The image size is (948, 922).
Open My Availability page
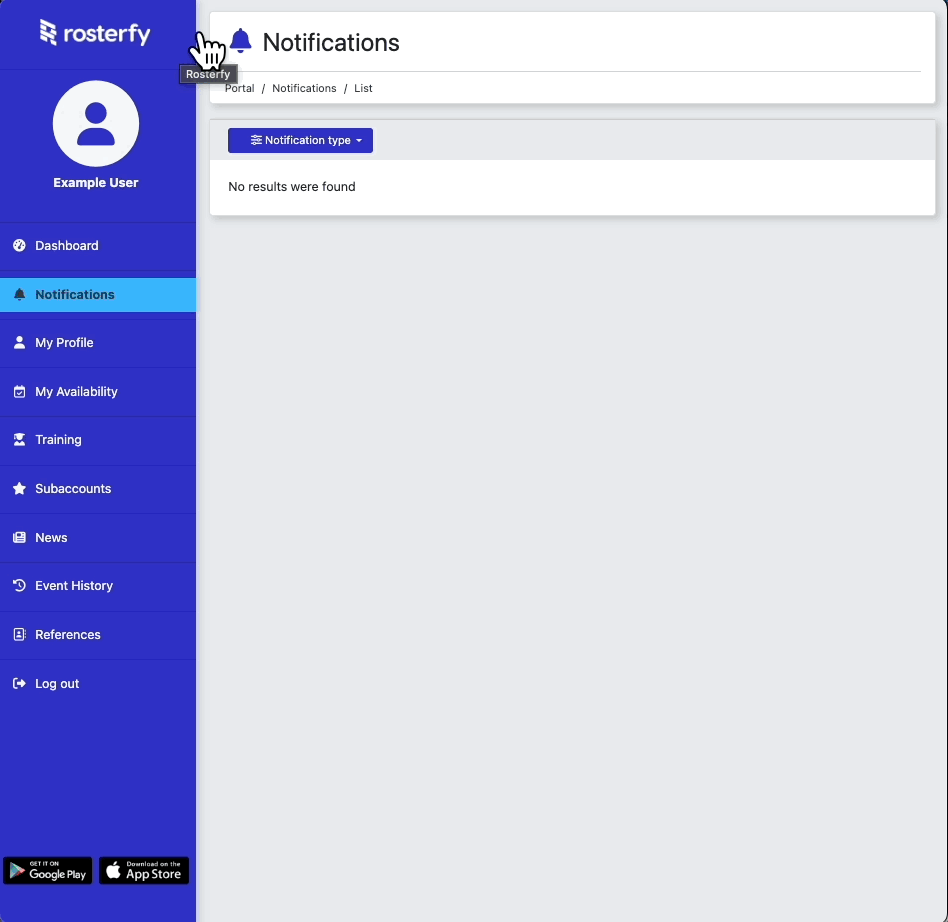(x=98, y=392)
